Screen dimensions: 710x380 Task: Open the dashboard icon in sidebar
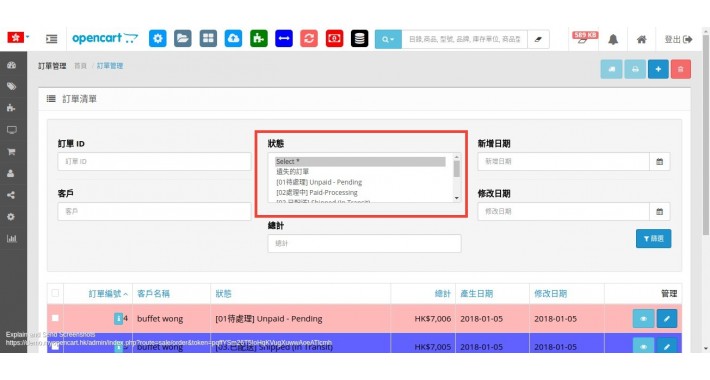[11, 65]
